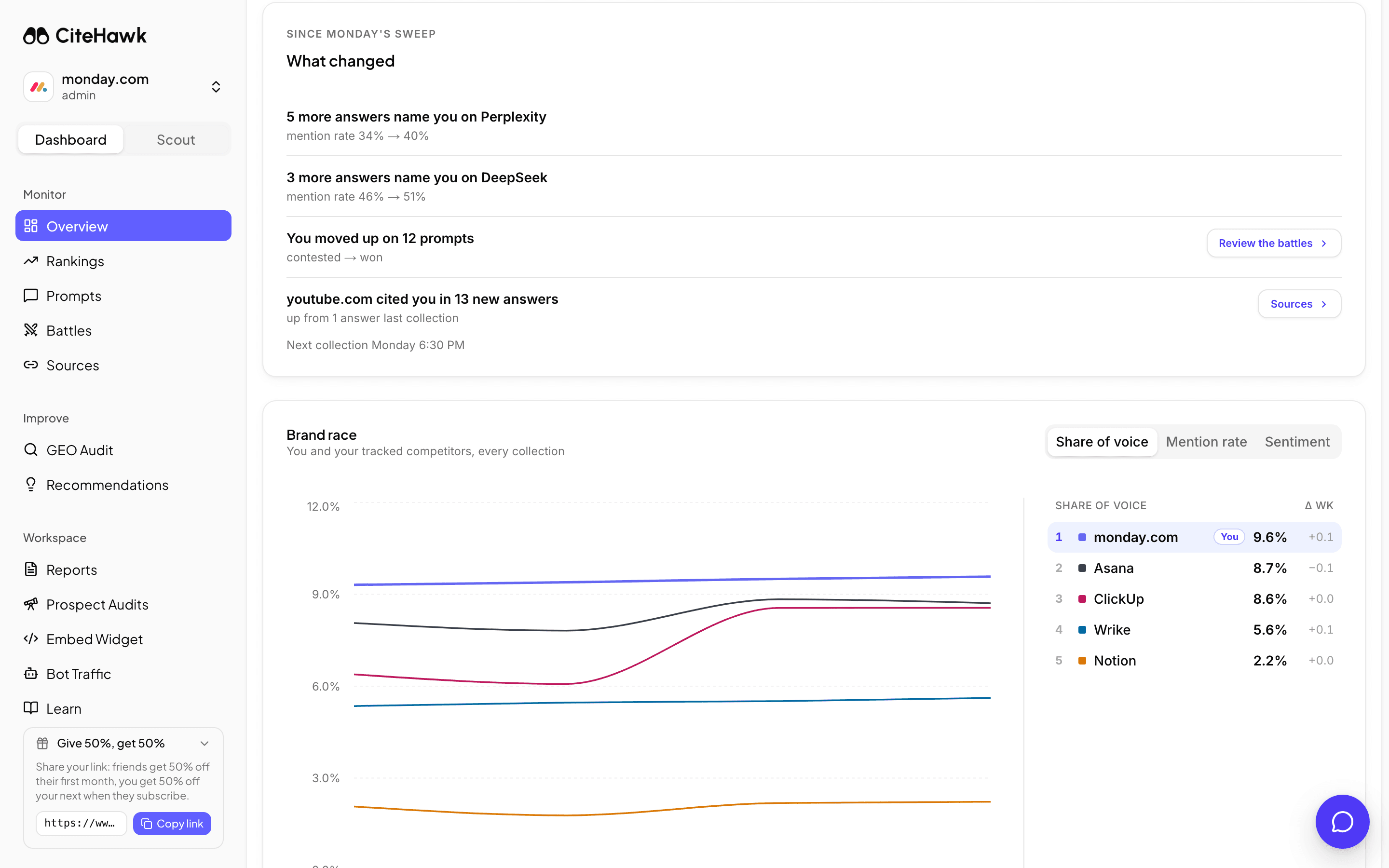Viewport: 1389px width, 868px height.
Task: Click the Review the battles button
Action: tap(1274, 244)
